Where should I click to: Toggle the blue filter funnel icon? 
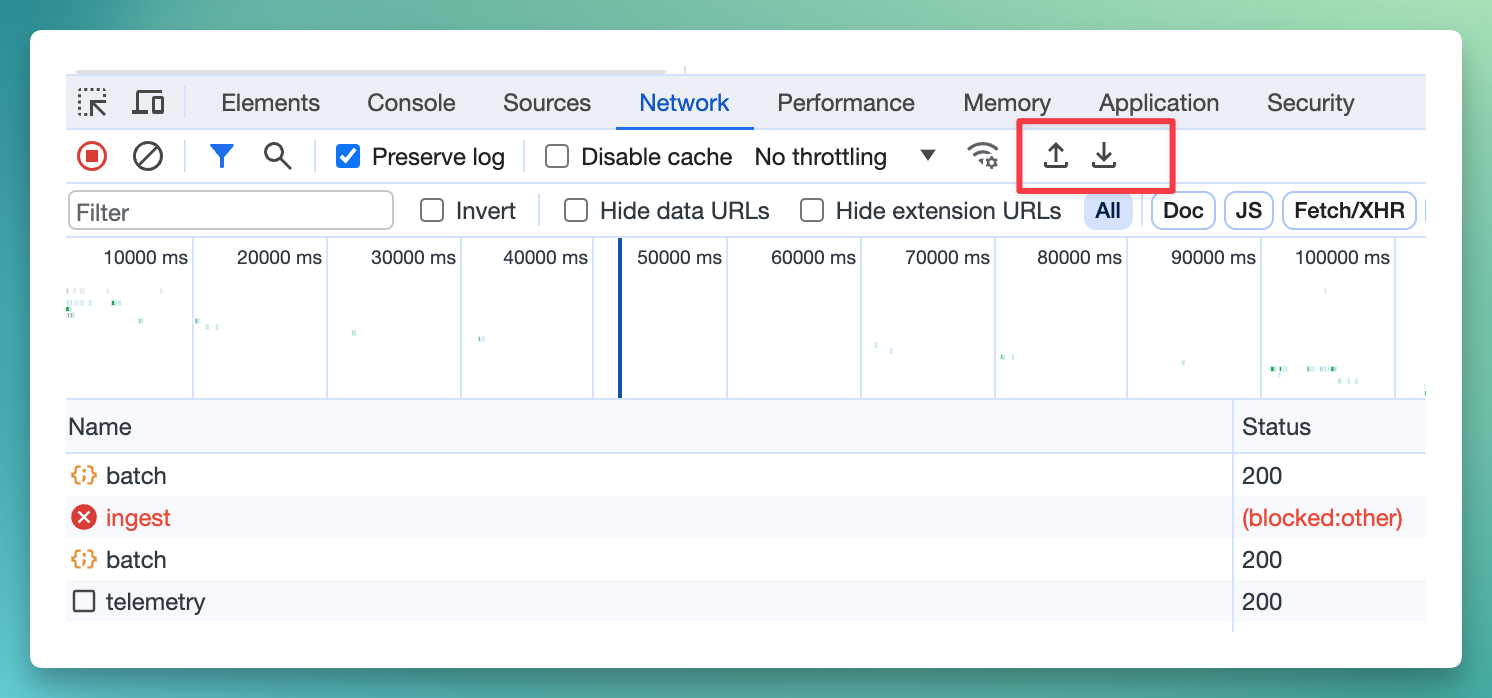click(221, 156)
